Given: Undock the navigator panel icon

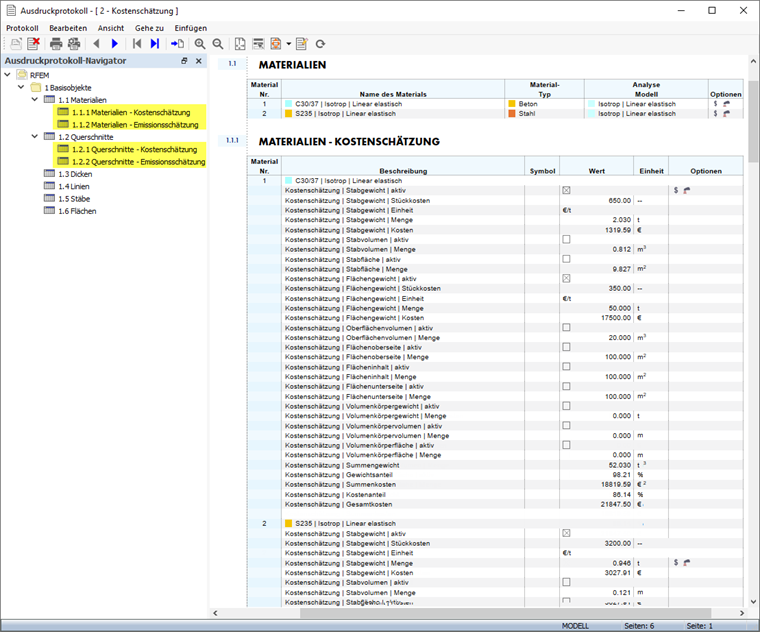Looking at the screenshot, I should pyautogui.click(x=184, y=61).
